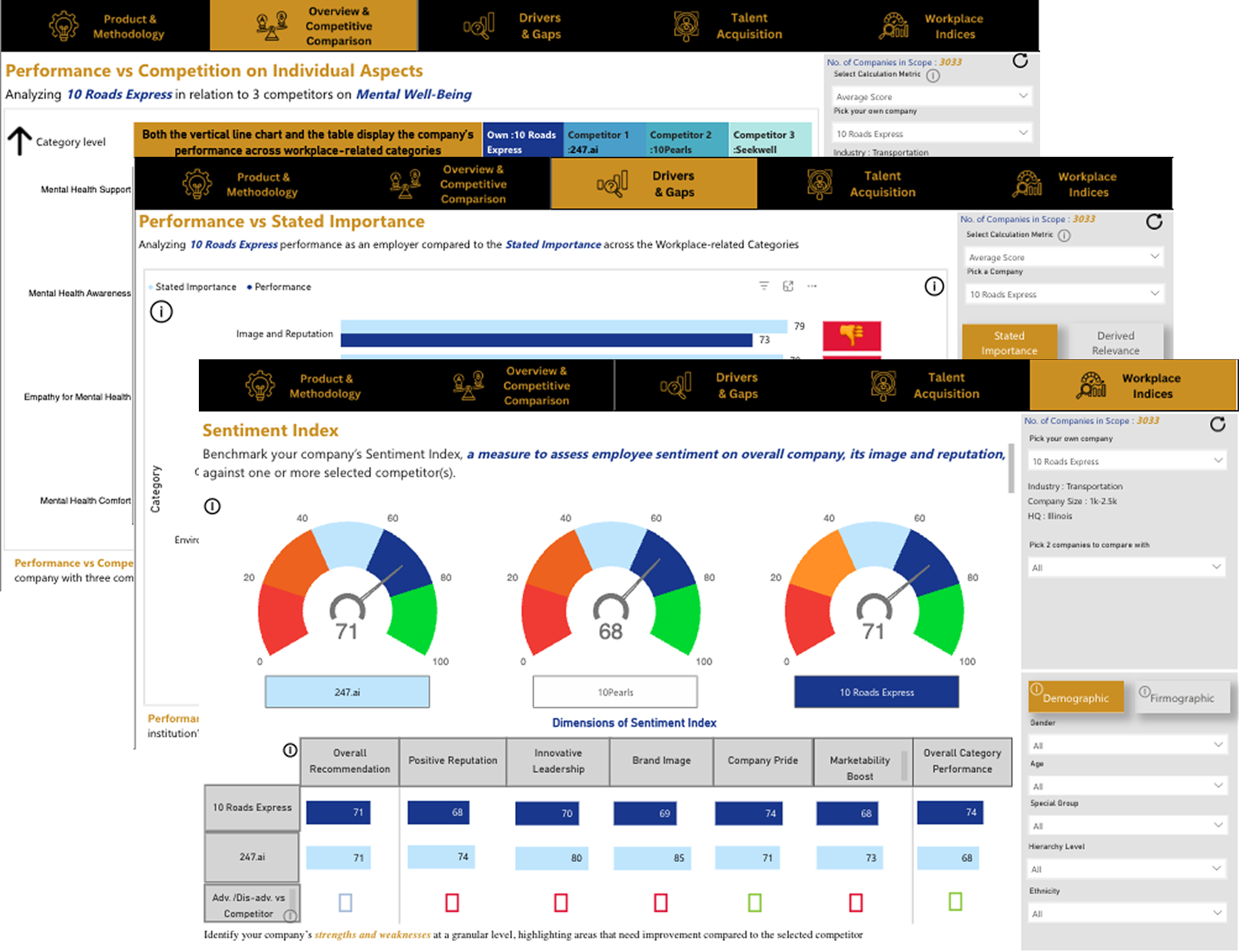Open Product & Methodology tab in middle window
The image size is (1239, 952).
click(241, 184)
